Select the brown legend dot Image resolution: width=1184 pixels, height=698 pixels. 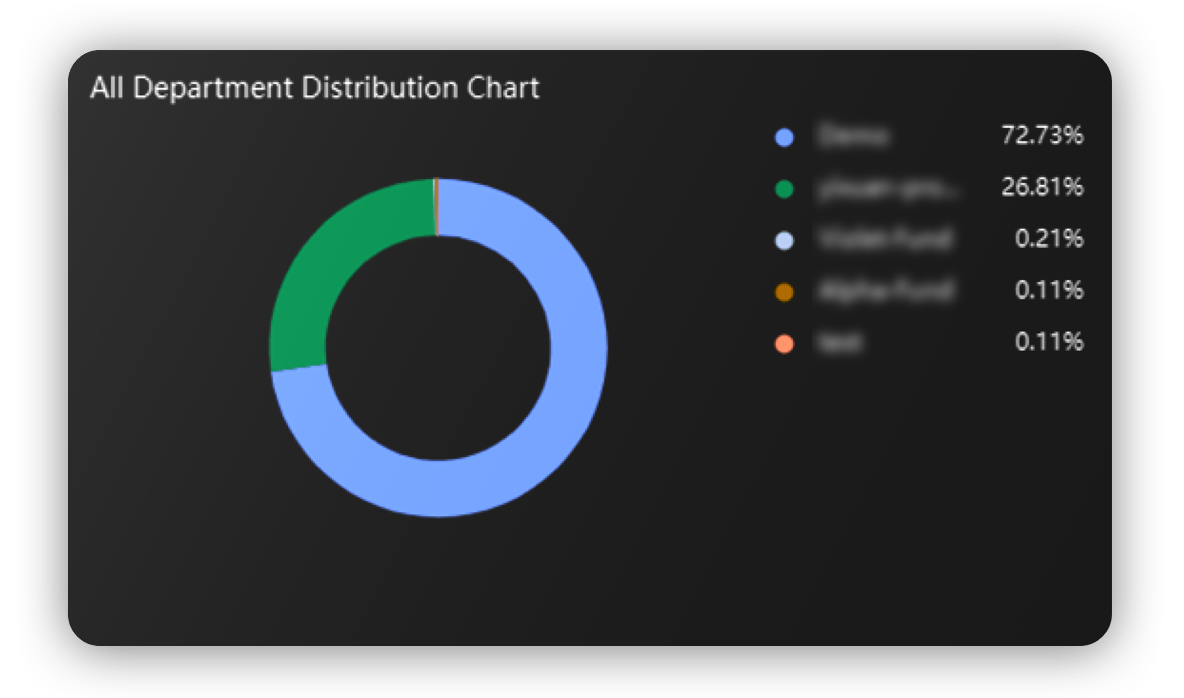pos(785,292)
